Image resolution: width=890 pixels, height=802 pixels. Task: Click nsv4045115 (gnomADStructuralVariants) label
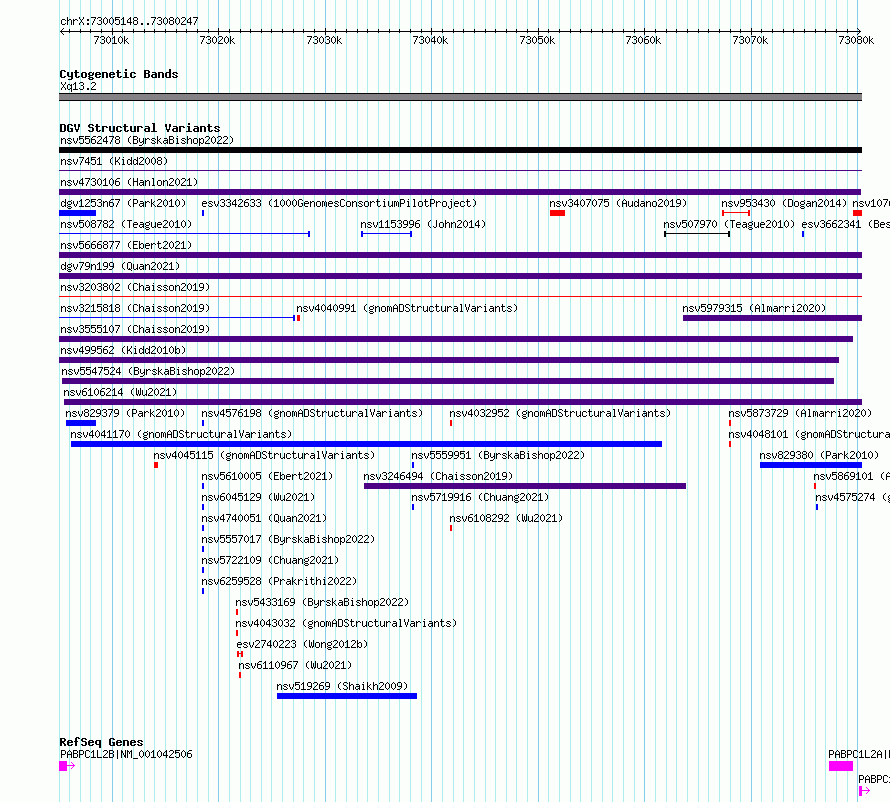tap(264, 455)
